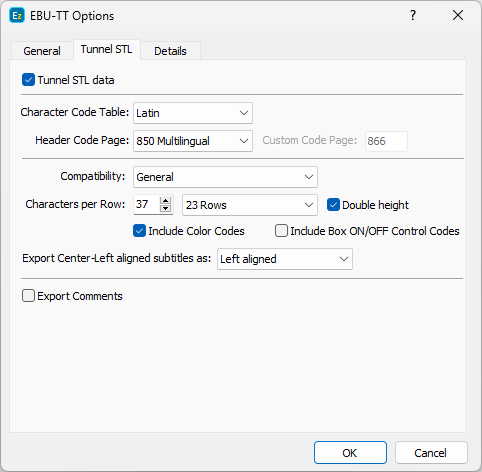Switch to the General tab

[42, 51]
